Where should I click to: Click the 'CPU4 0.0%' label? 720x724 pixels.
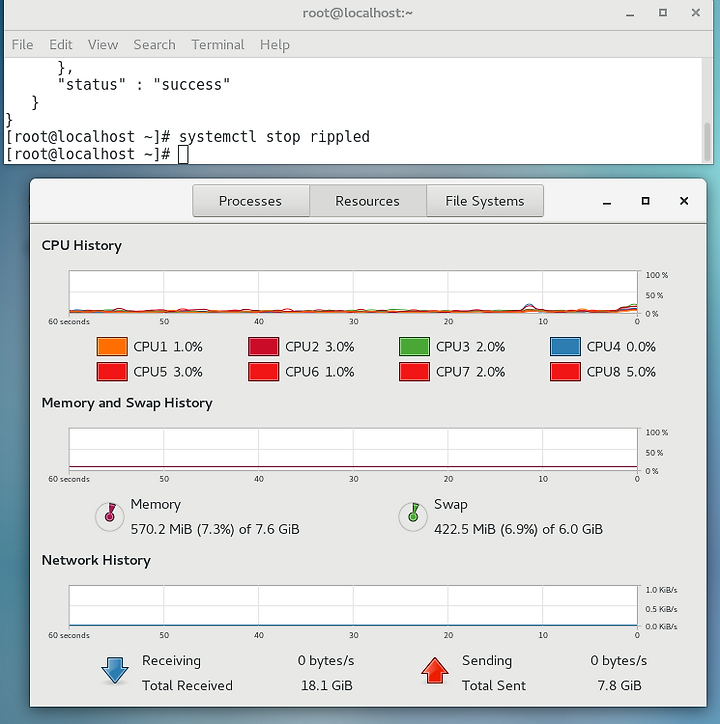point(621,347)
